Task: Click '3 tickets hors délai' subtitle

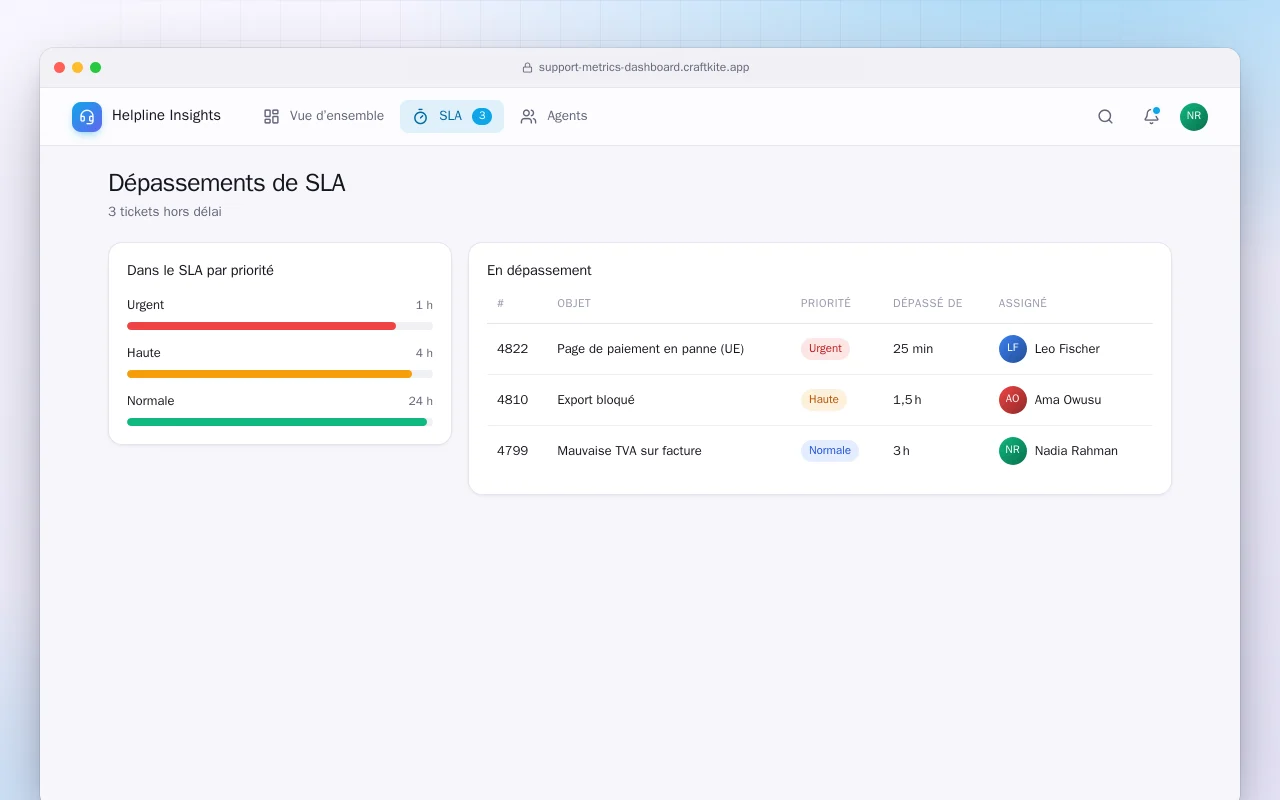Action: click(165, 212)
